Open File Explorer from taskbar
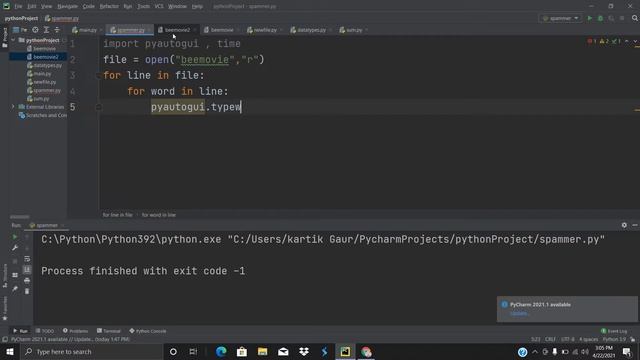 pos(262,352)
